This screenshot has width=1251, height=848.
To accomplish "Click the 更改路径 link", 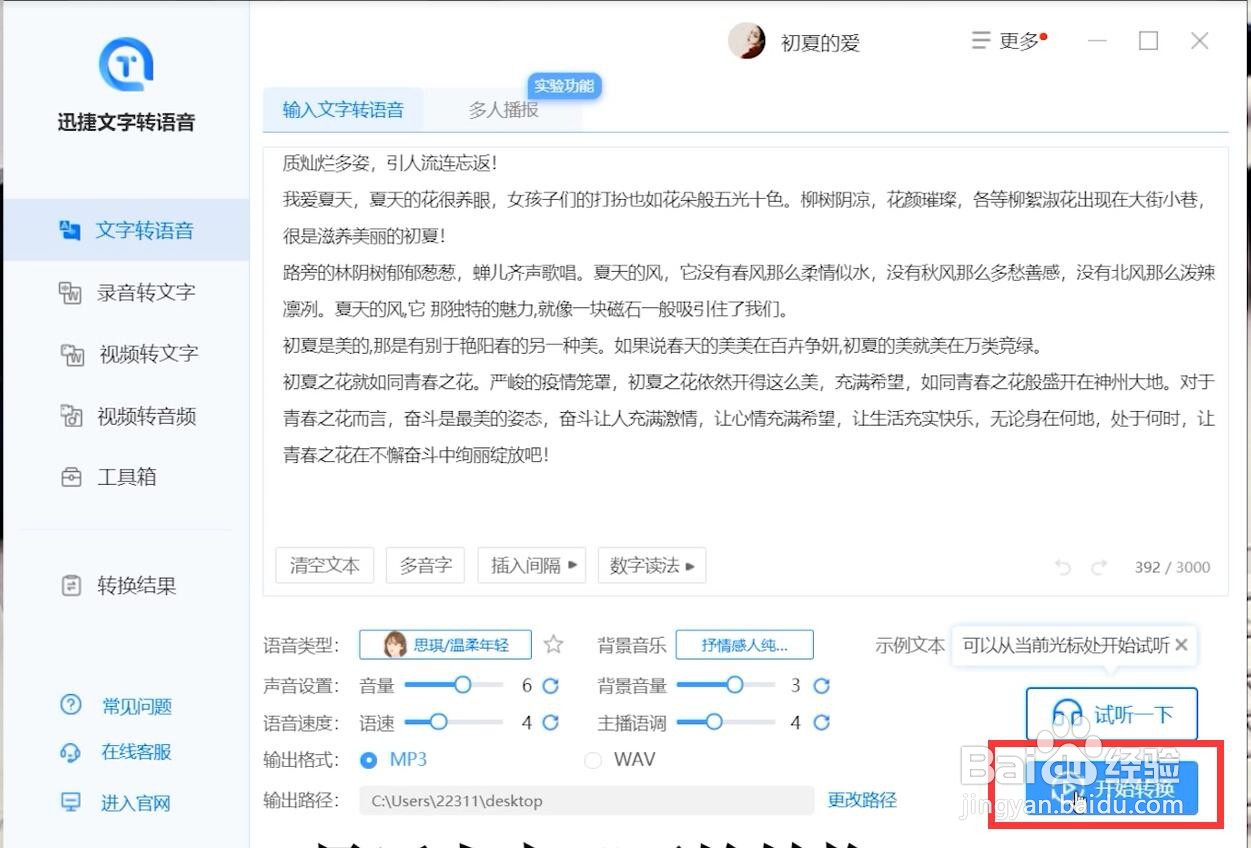I will 862,800.
